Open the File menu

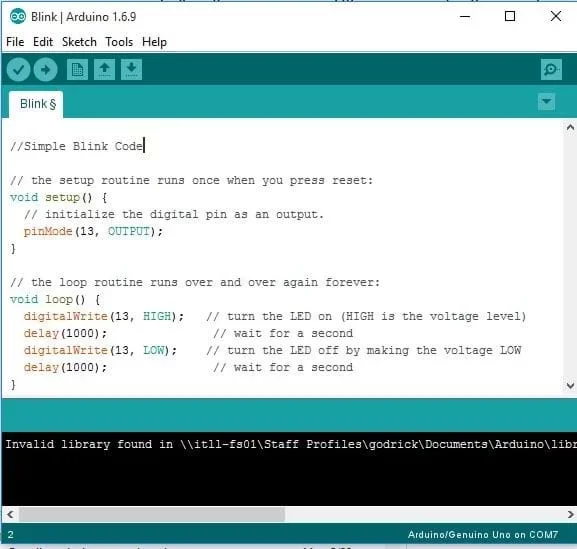[x=15, y=42]
